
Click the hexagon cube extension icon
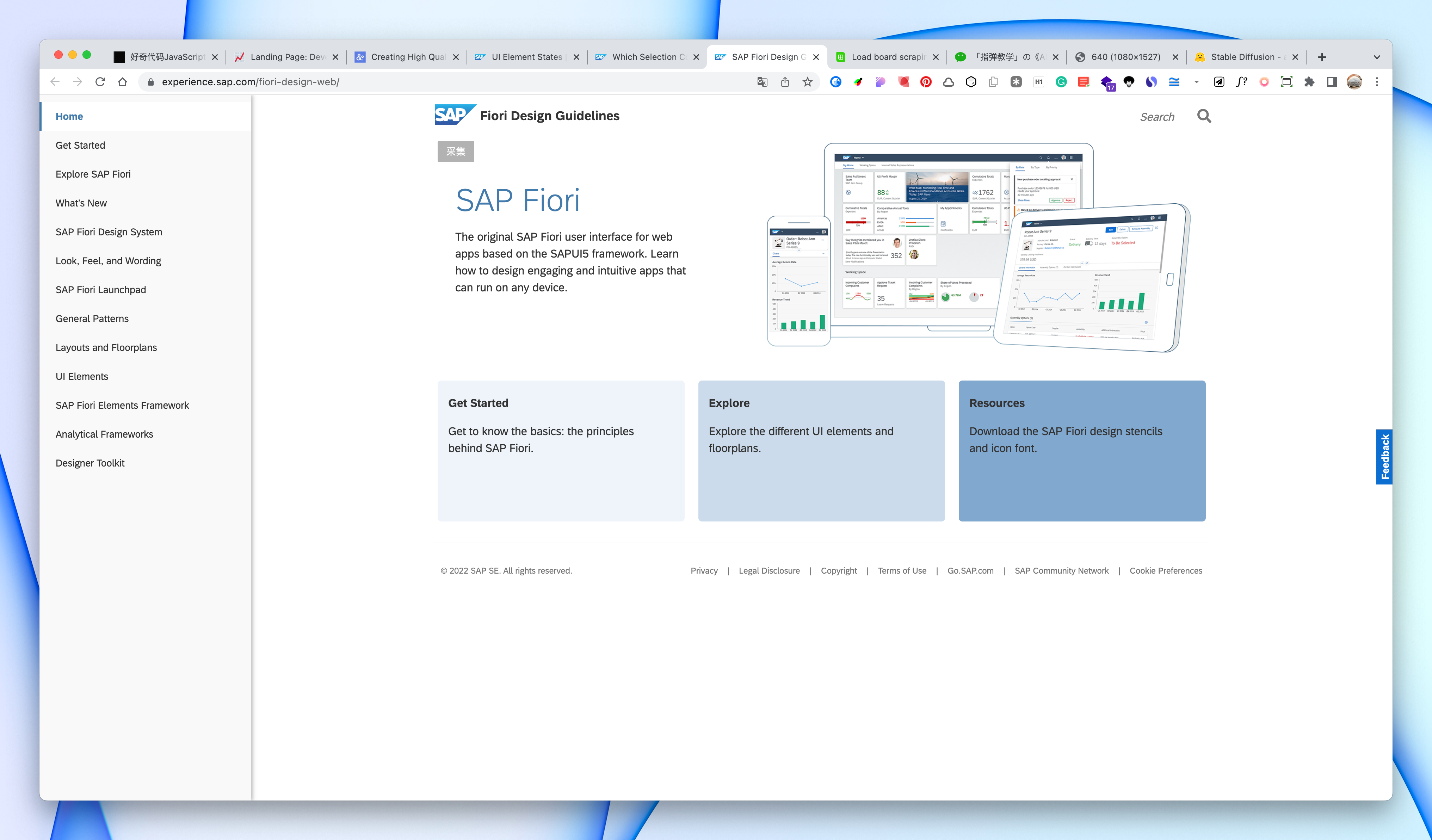pyautogui.click(x=971, y=82)
